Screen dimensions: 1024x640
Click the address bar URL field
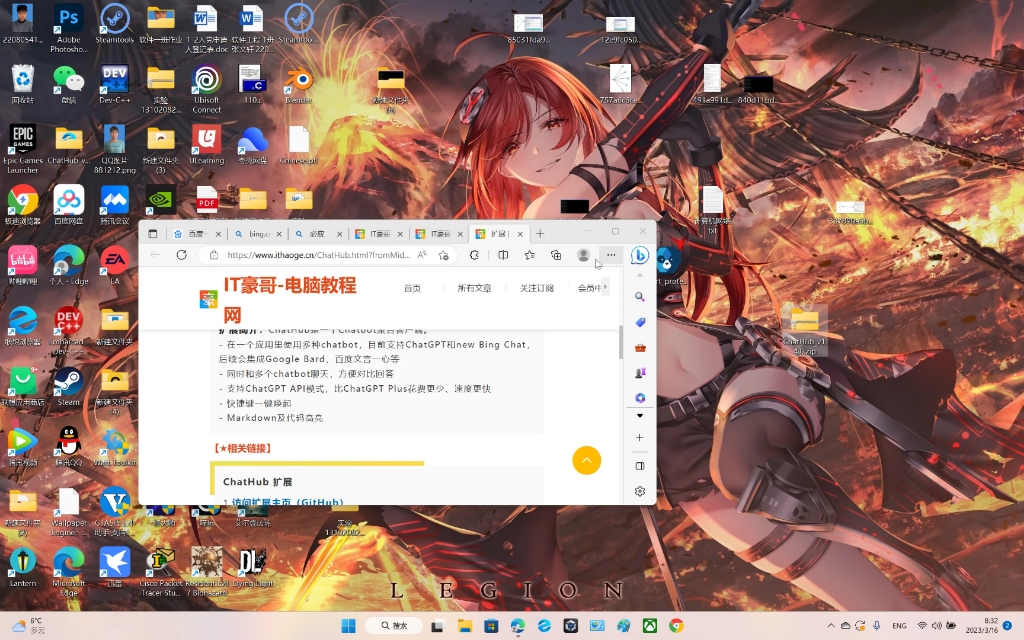[x=318, y=255]
